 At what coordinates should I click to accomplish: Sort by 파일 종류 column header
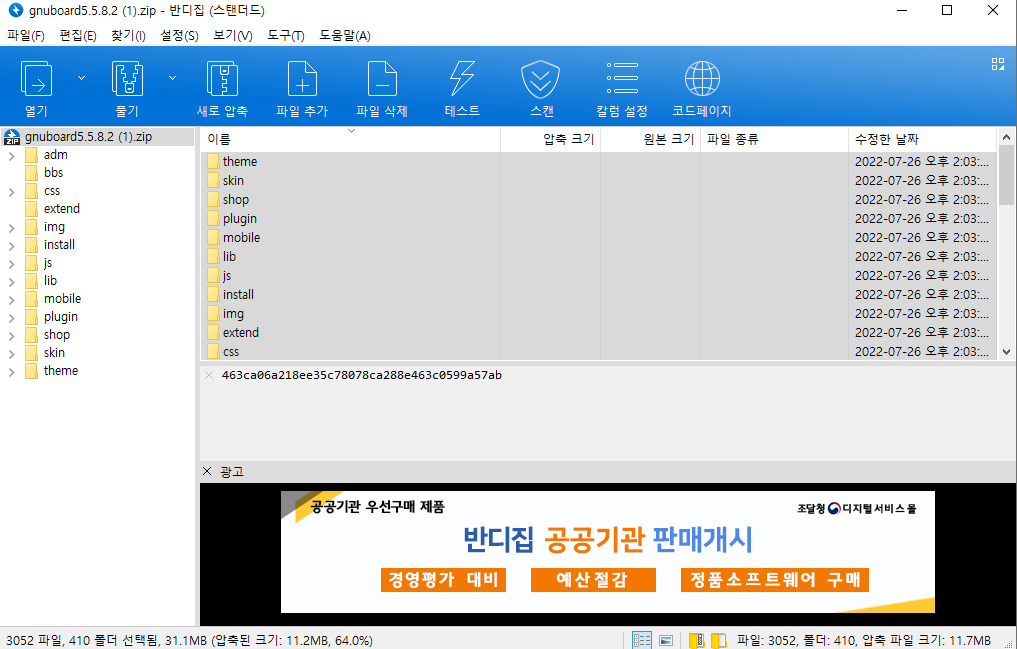[x=774, y=139]
